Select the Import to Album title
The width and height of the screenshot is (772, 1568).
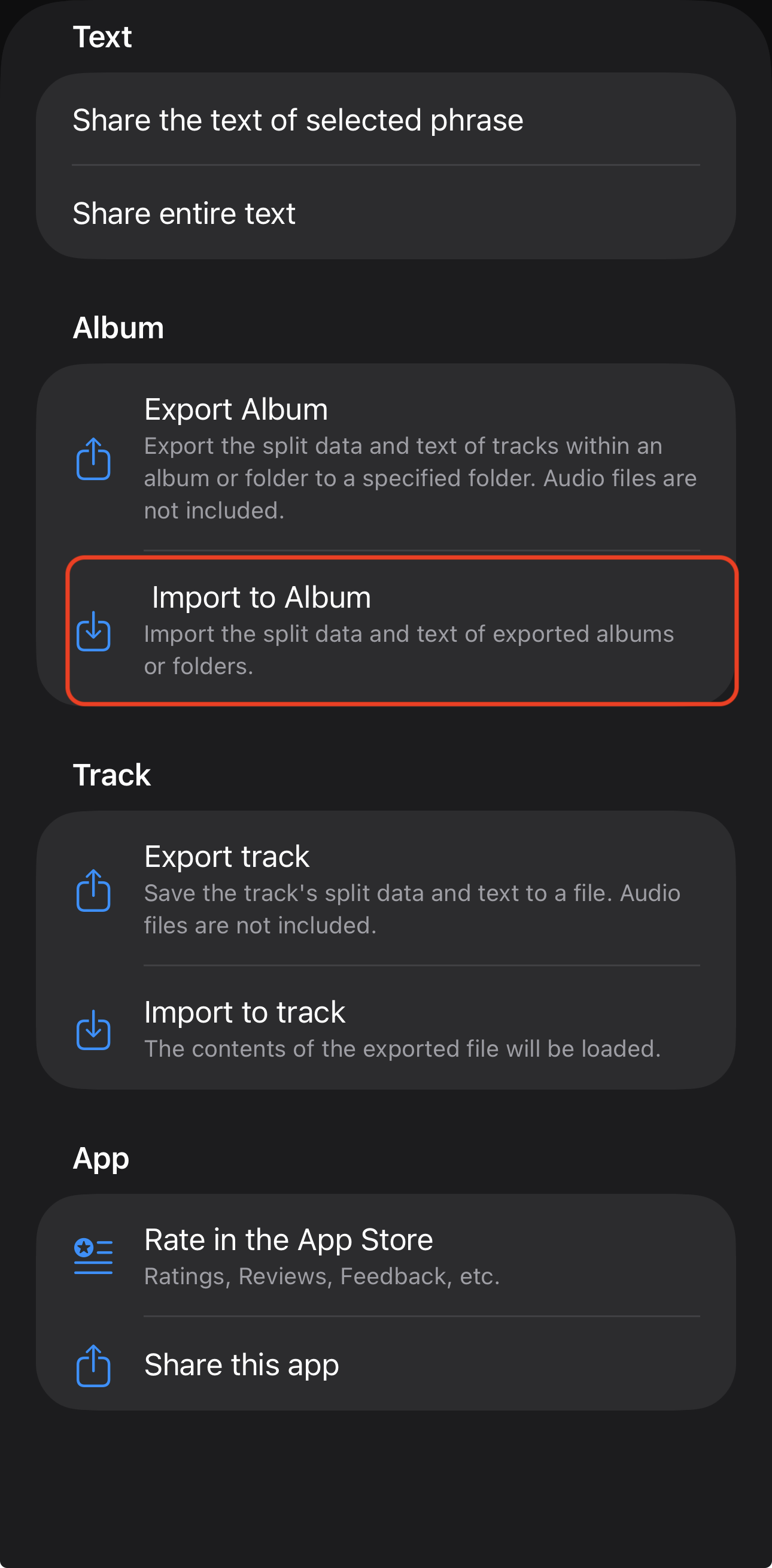[x=261, y=597]
